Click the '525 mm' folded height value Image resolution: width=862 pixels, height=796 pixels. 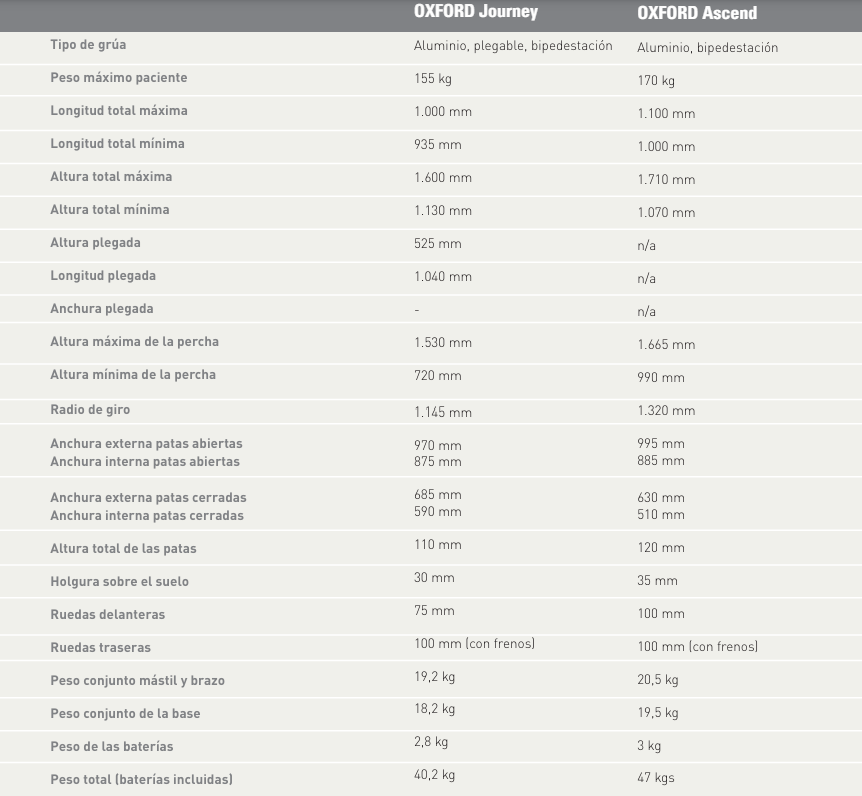pyautogui.click(x=438, y=243)
